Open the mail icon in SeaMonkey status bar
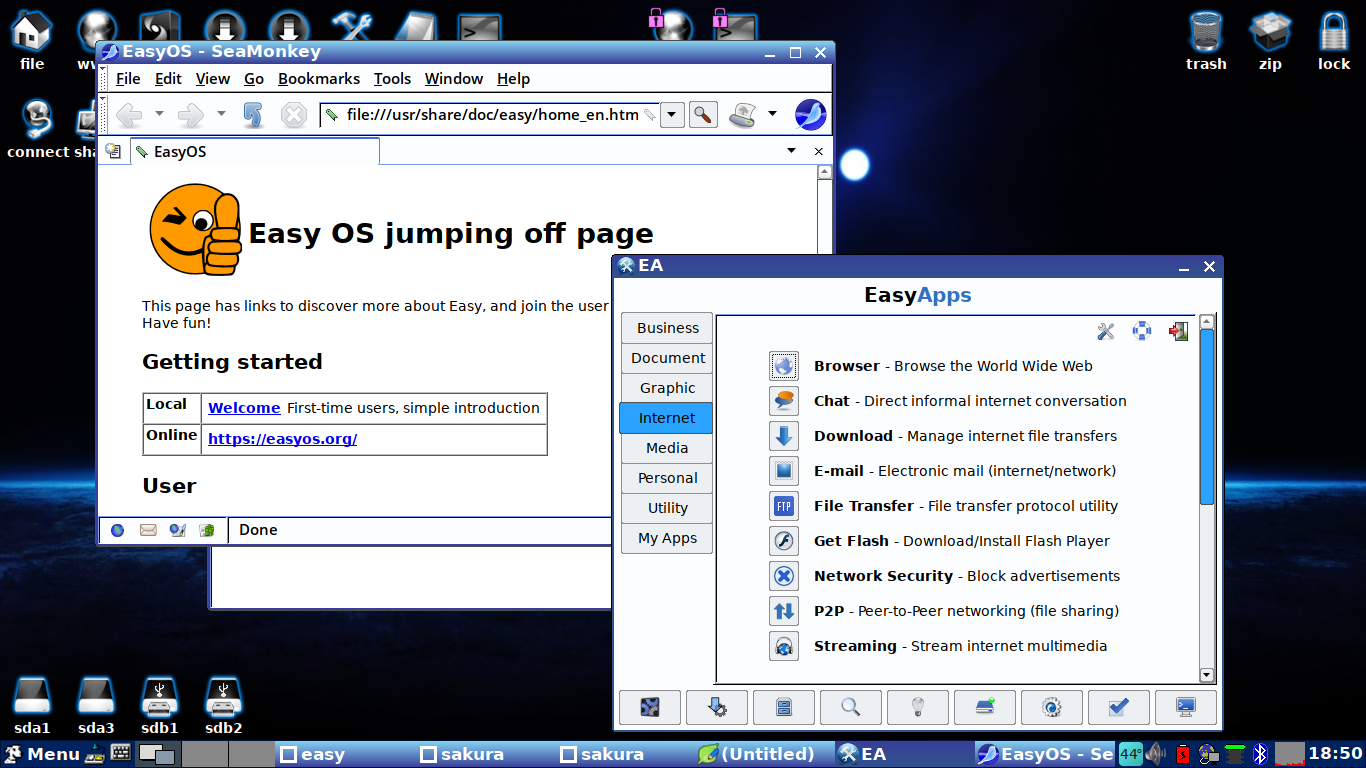1366x768 pixels. [148, 530]
